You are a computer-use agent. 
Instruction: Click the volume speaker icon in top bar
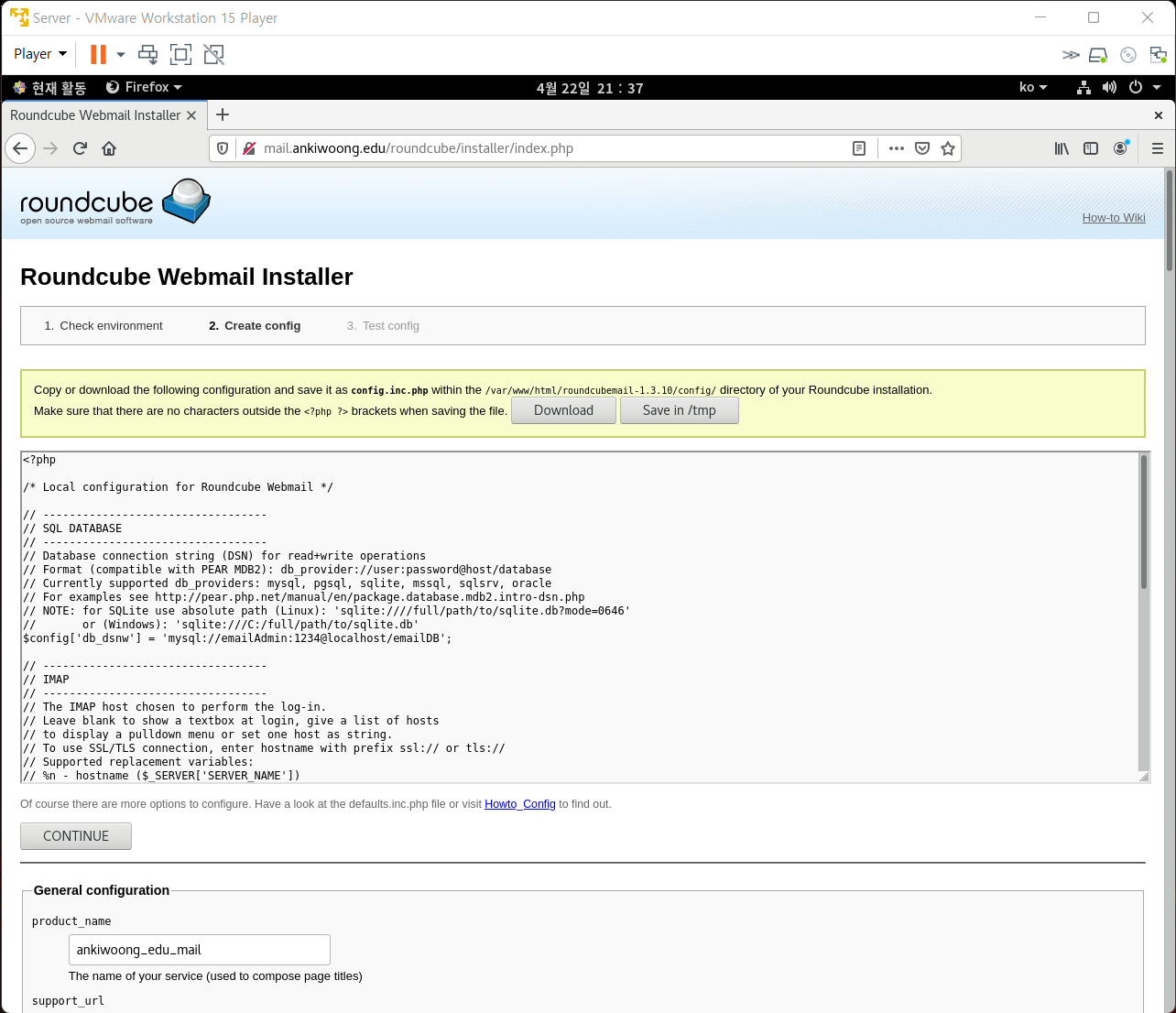click(1109, 87)
